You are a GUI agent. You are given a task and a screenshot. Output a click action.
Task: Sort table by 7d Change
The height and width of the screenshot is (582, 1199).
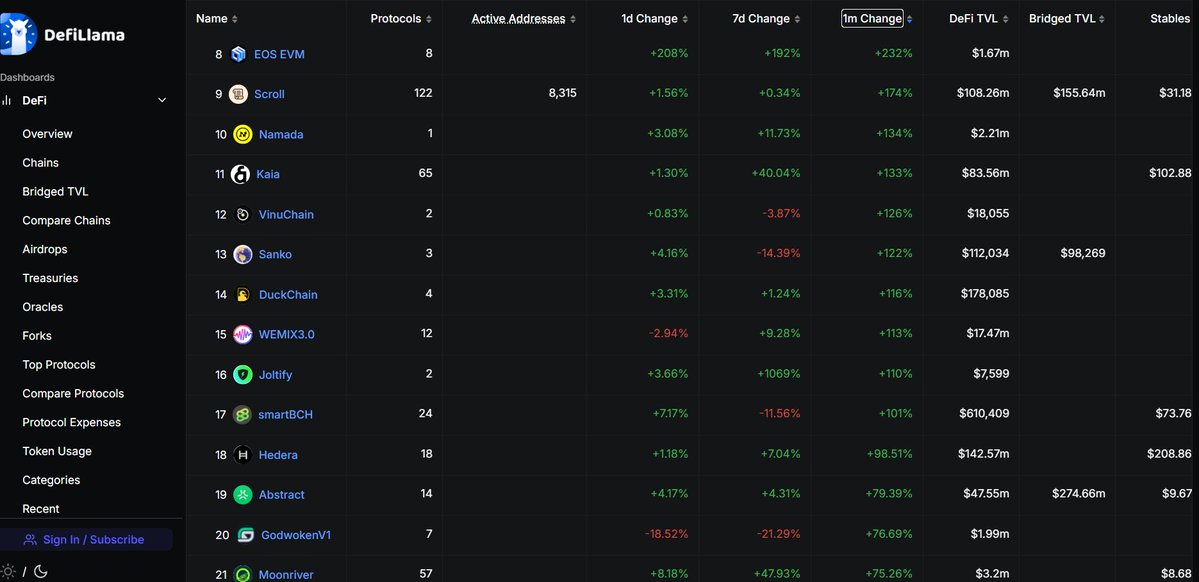point(766,18)
